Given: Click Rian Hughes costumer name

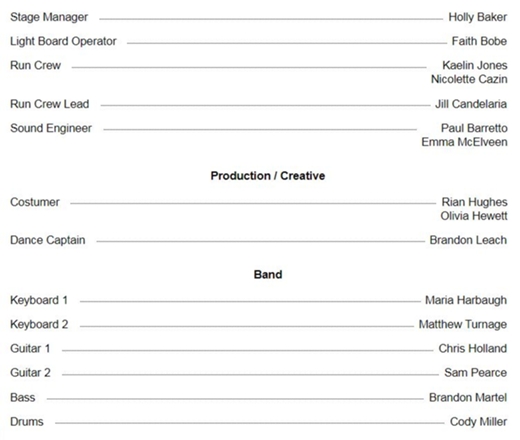Looking at the screenshot, I should [474, 202].
